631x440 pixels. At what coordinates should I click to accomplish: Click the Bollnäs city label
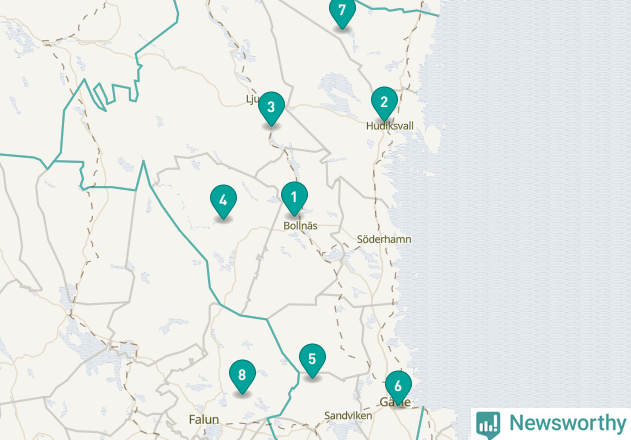coord(300,226)
